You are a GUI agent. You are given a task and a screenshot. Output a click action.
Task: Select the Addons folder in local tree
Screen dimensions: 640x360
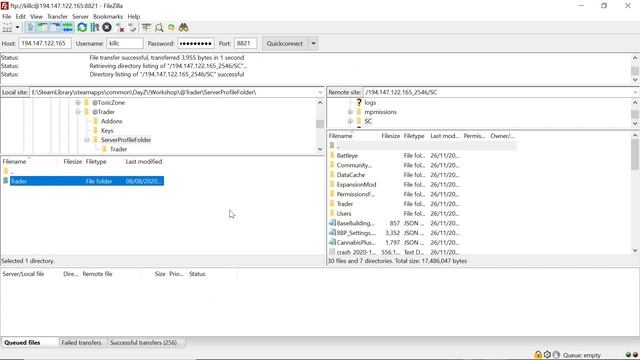click(x=111, y=121)
